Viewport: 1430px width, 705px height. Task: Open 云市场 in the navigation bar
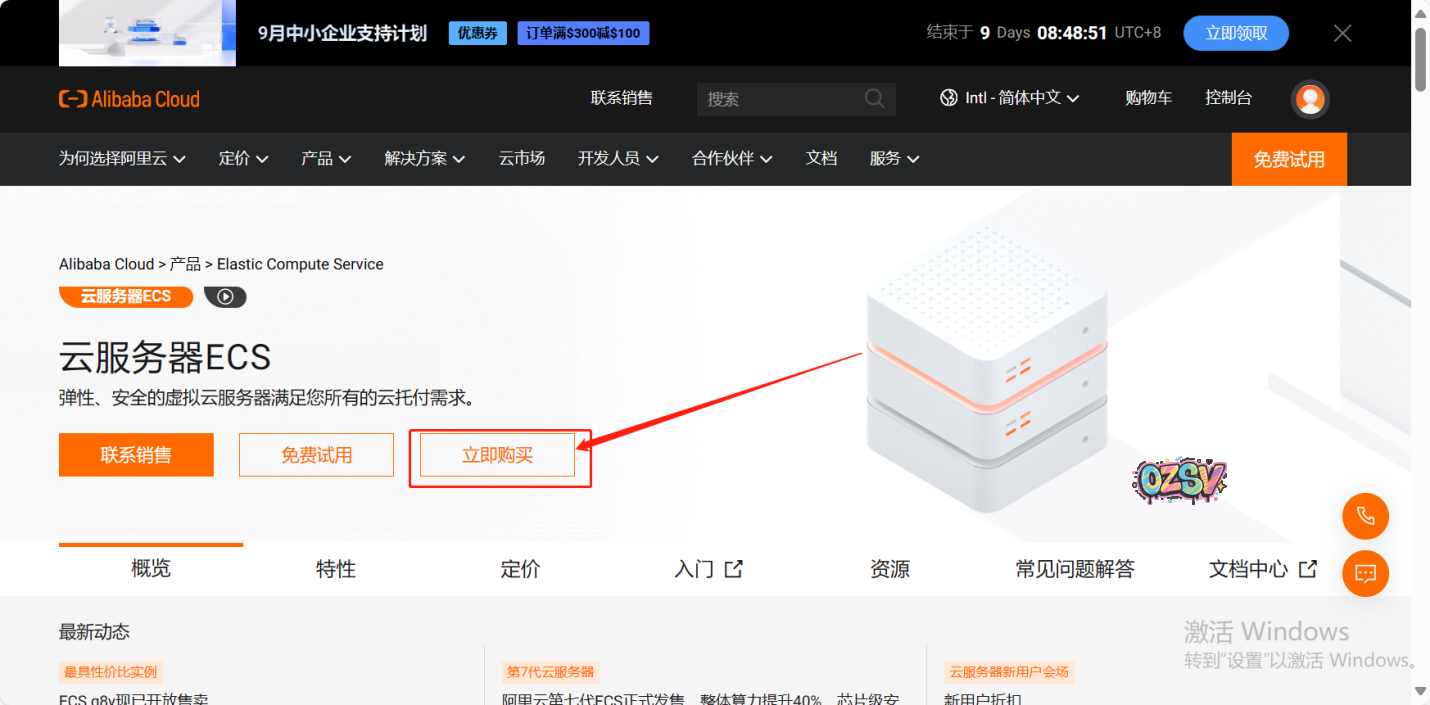point(522,158)
